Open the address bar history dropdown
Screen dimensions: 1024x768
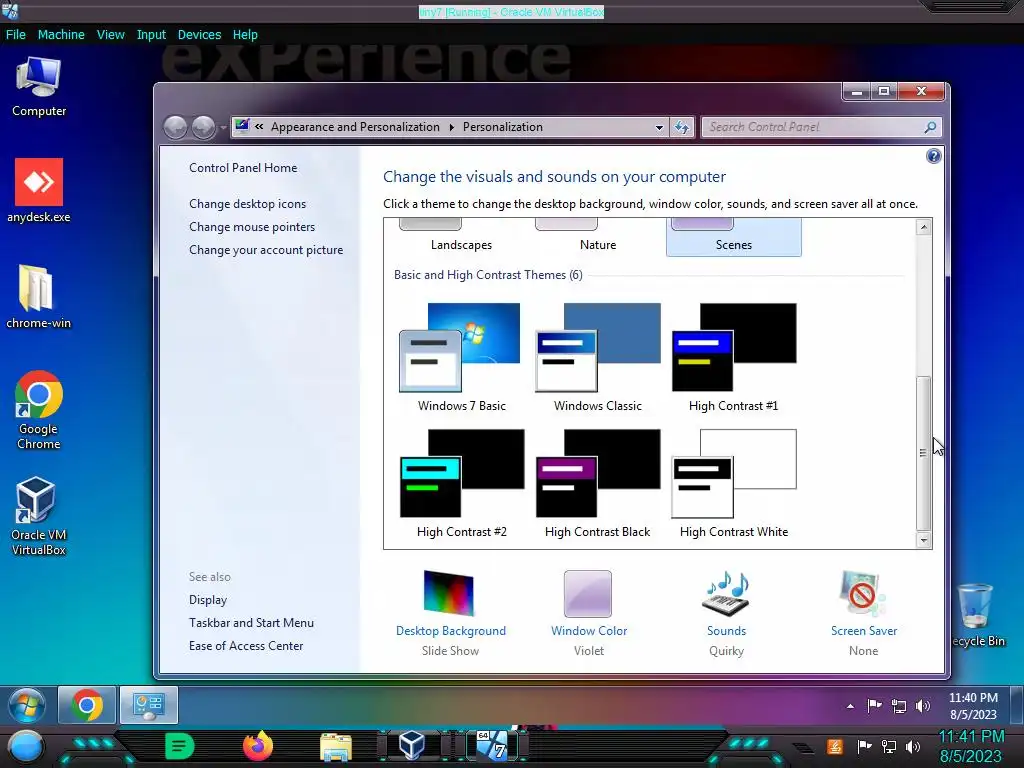pos(659,127)
